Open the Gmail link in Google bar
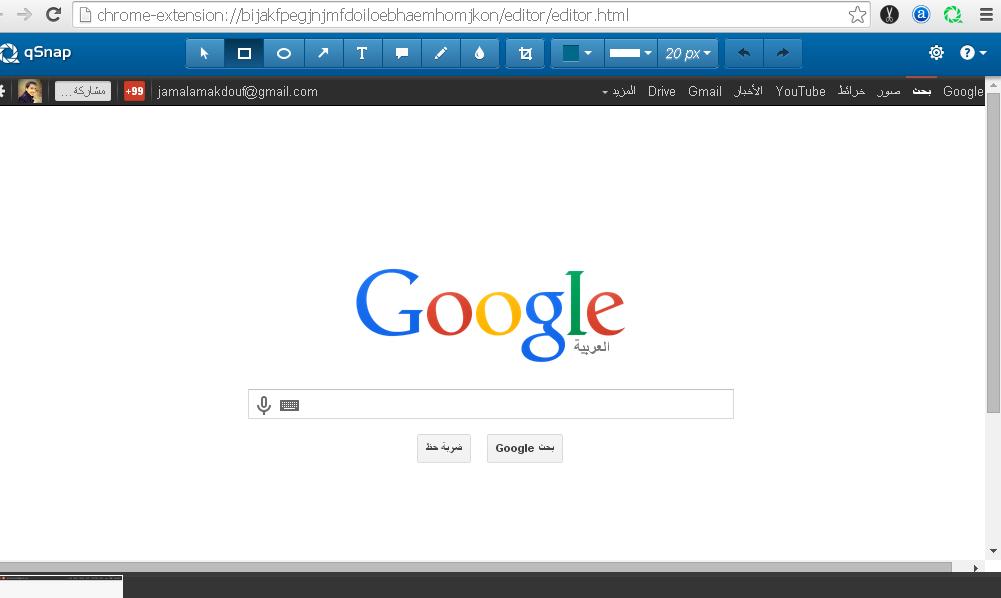Screen dimensions: 1001x598 705,91
